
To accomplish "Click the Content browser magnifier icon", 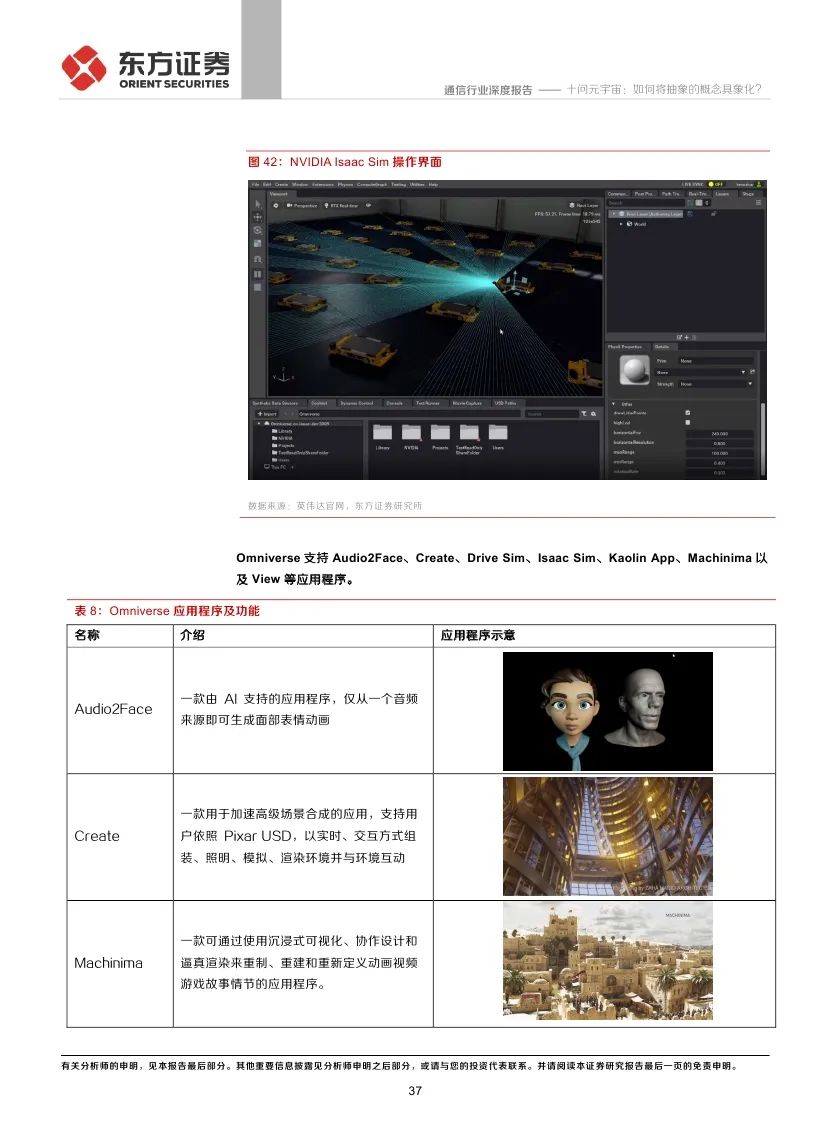I will 593,414.
